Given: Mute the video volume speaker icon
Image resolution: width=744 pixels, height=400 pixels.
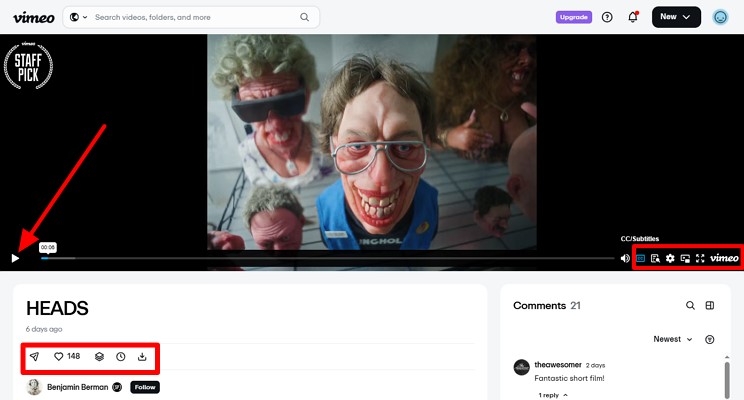Looking at the screenshot, I should (x=625, y=258).
